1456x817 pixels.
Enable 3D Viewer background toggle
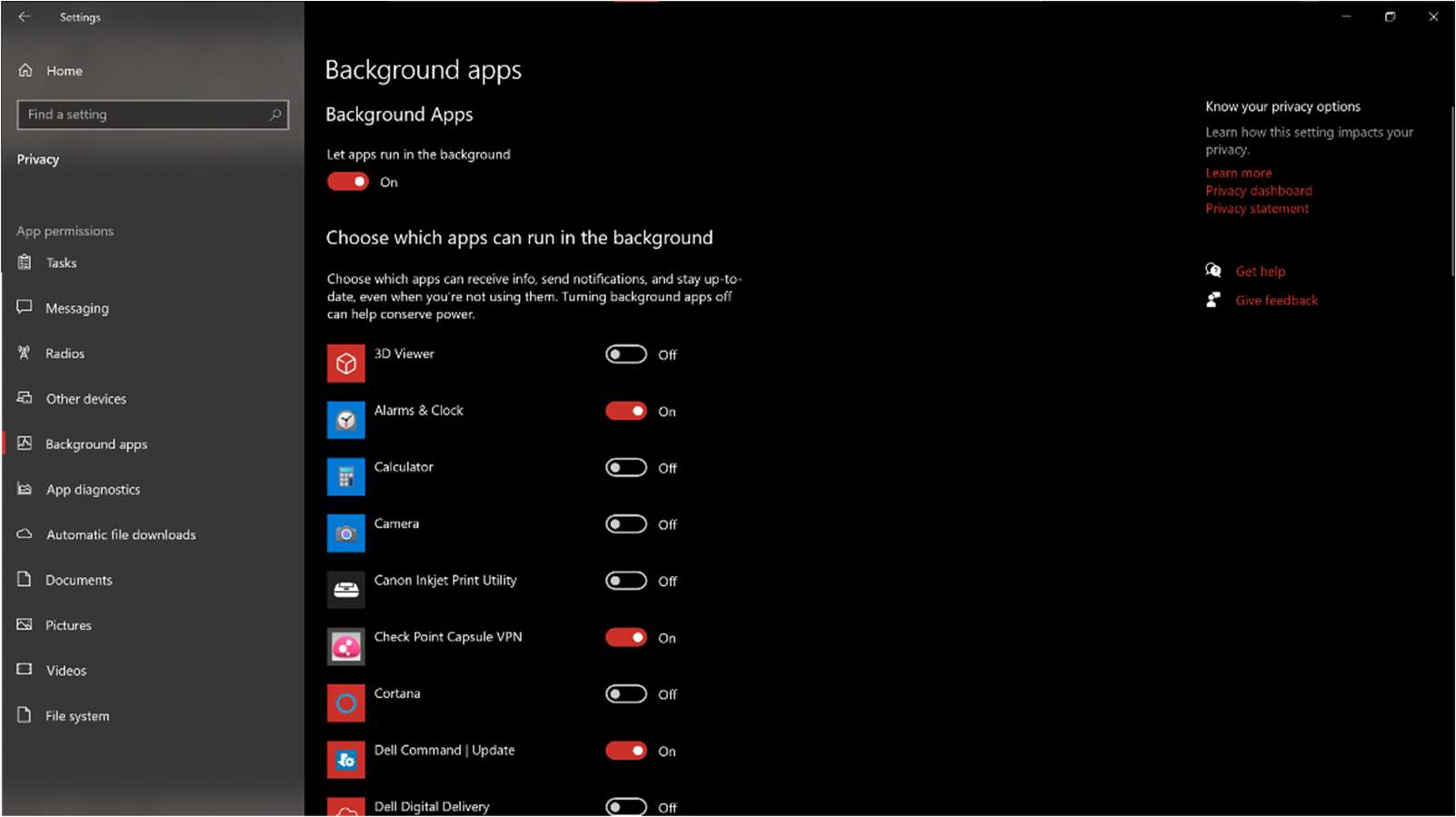(626, 354)
